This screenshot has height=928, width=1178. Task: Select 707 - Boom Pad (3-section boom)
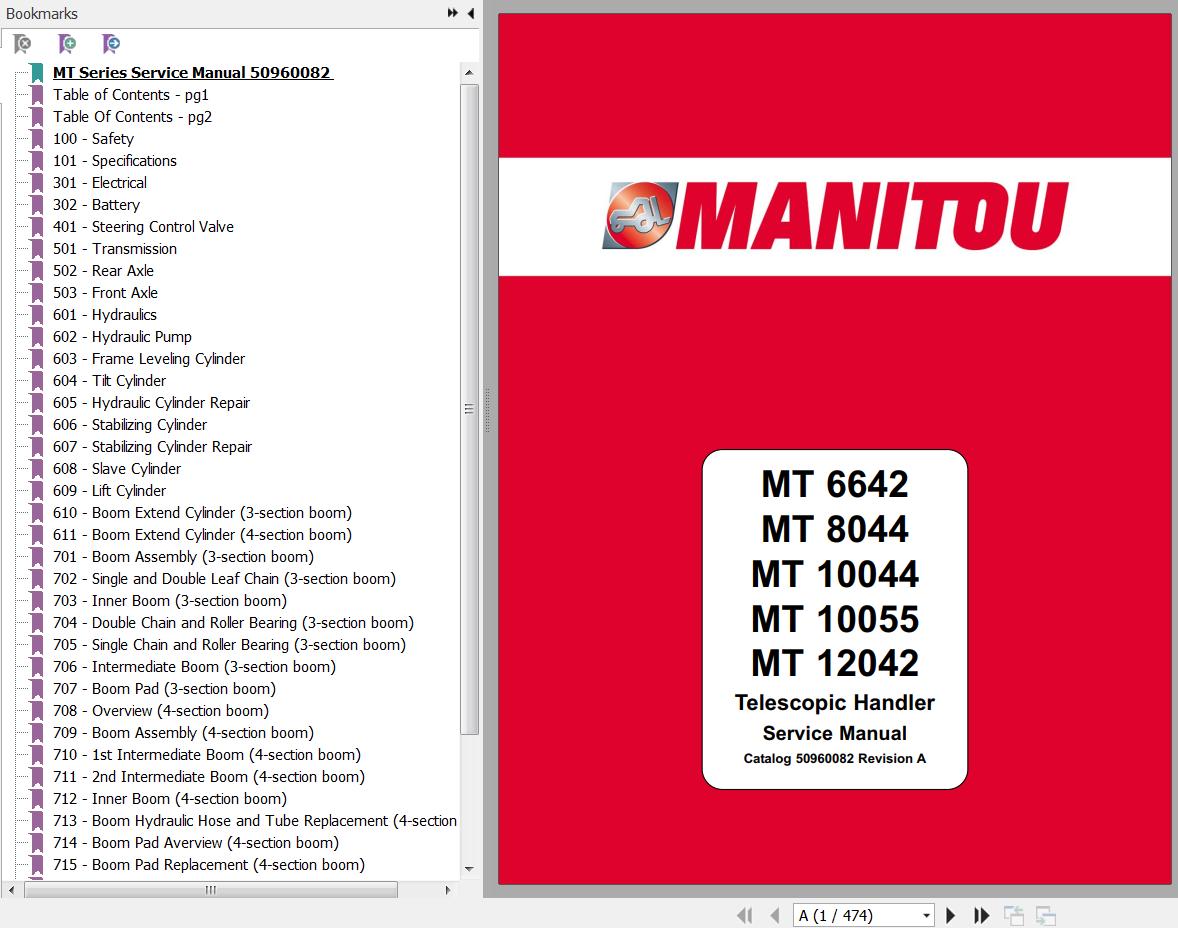[164, 688]
